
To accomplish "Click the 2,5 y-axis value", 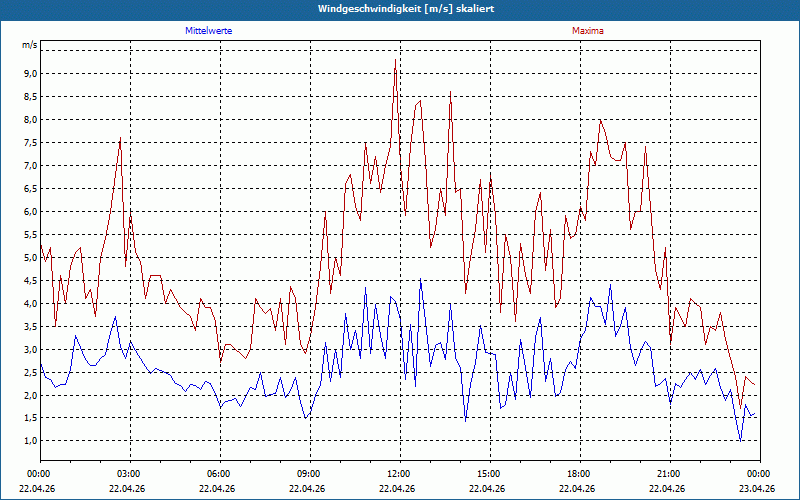I will point(31,372).
